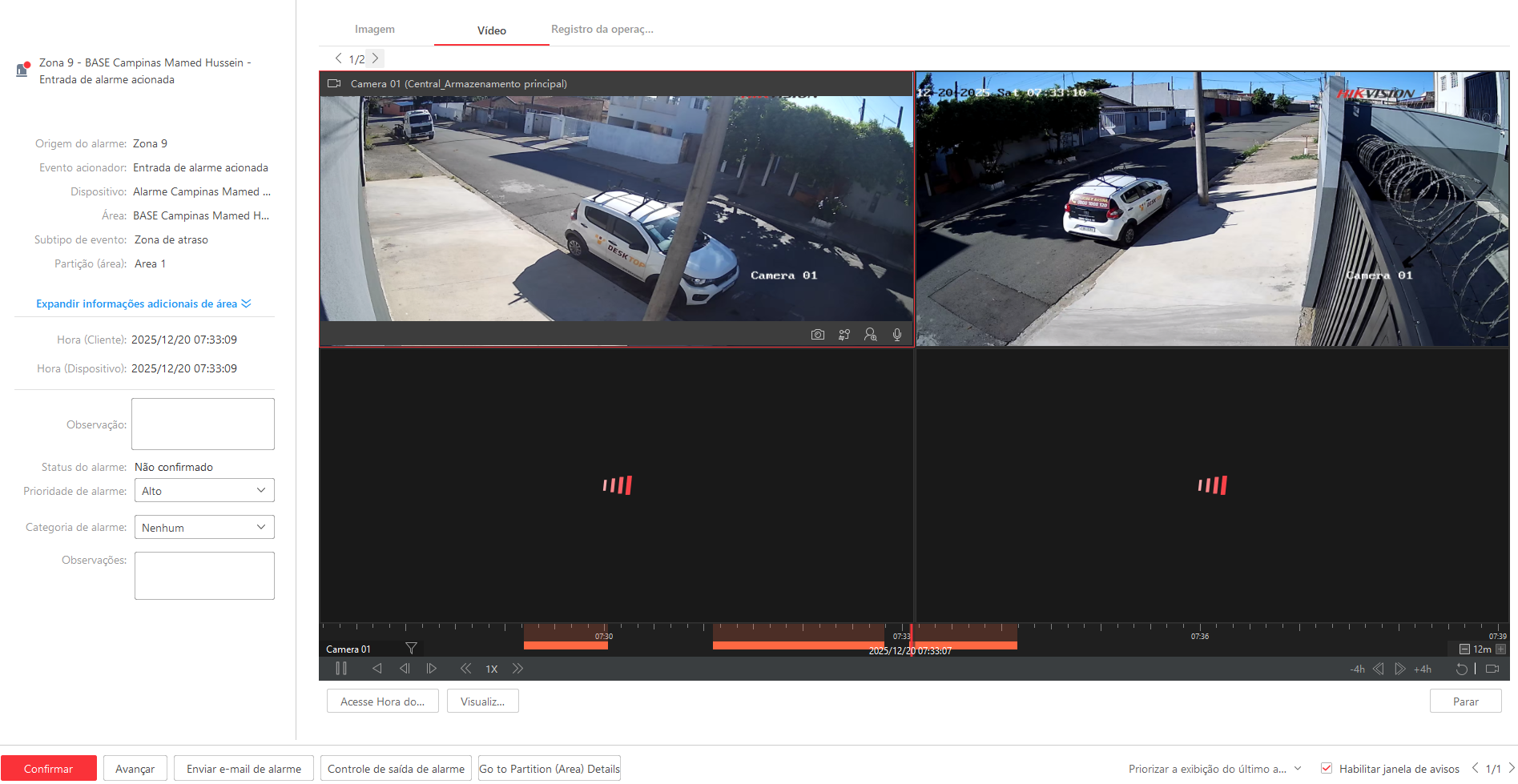Pause the video playback
Image resolution: width=1518 pixels, height=784 pixels.
coord(341,669)
